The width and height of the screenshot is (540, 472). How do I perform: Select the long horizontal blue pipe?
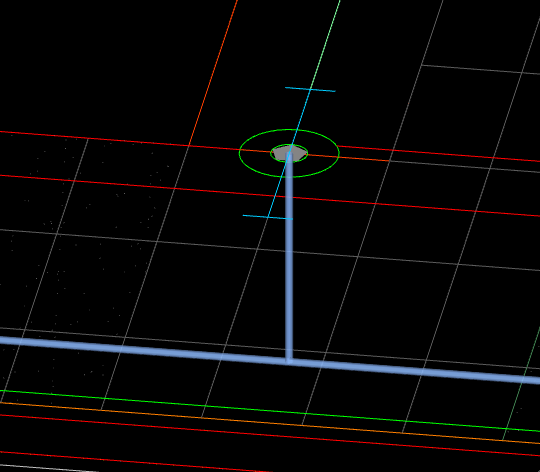270,360
